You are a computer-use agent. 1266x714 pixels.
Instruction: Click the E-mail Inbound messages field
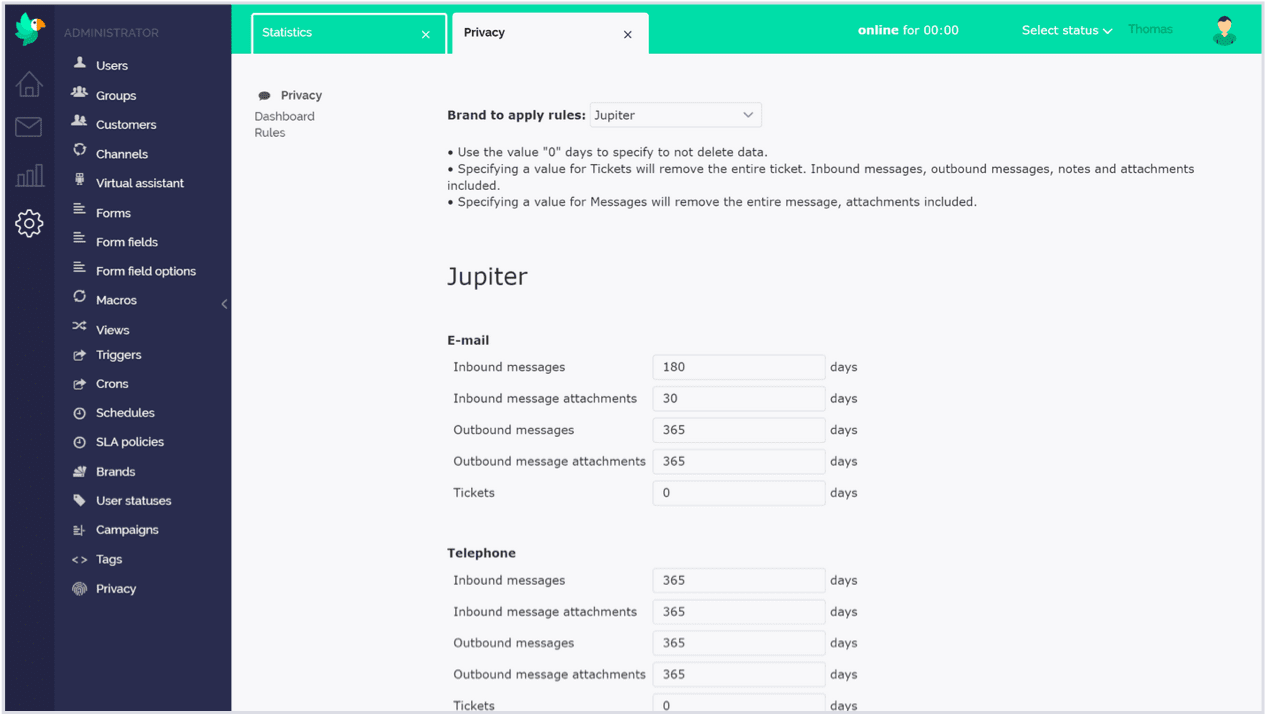coord(738,367)
